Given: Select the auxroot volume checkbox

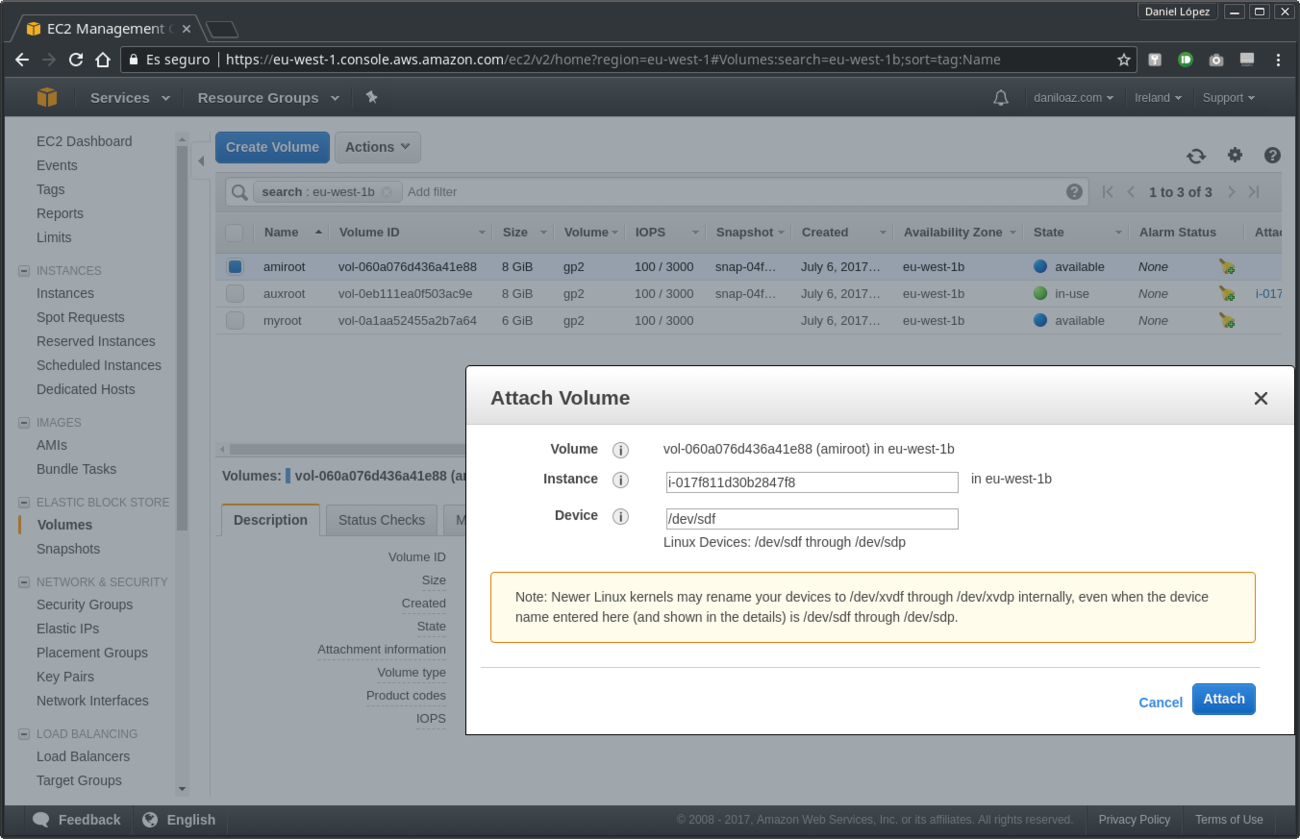Looking at the screenshot, I should tap(234, 293).
